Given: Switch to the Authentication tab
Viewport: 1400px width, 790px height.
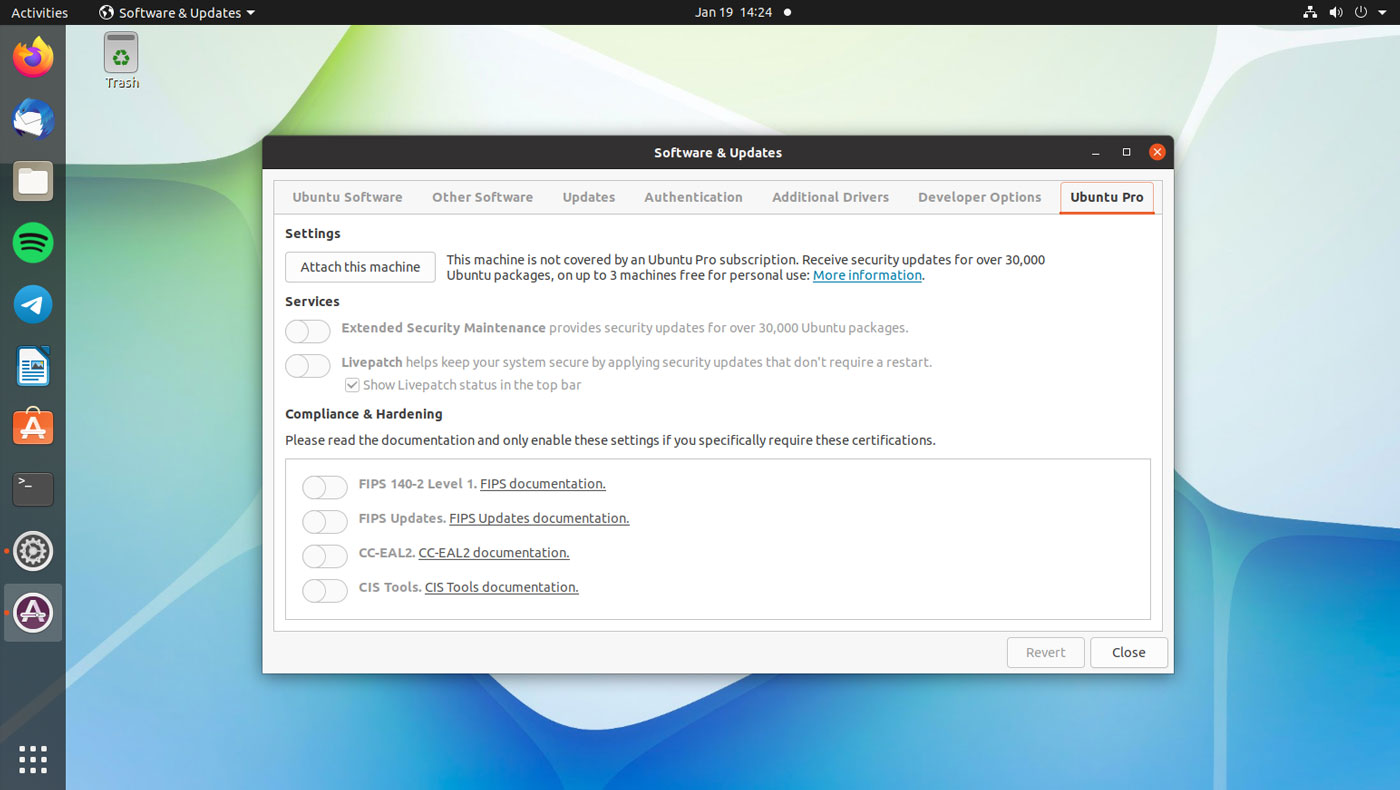Looking at the screenshot, I should pyautogui.click(x=693, y=197).
